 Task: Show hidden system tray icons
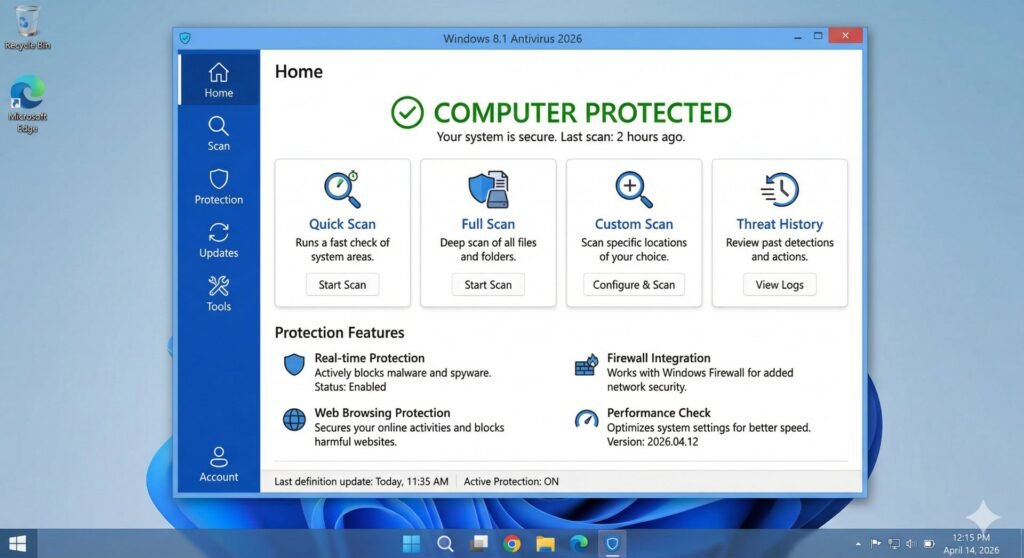coord(858,544)
